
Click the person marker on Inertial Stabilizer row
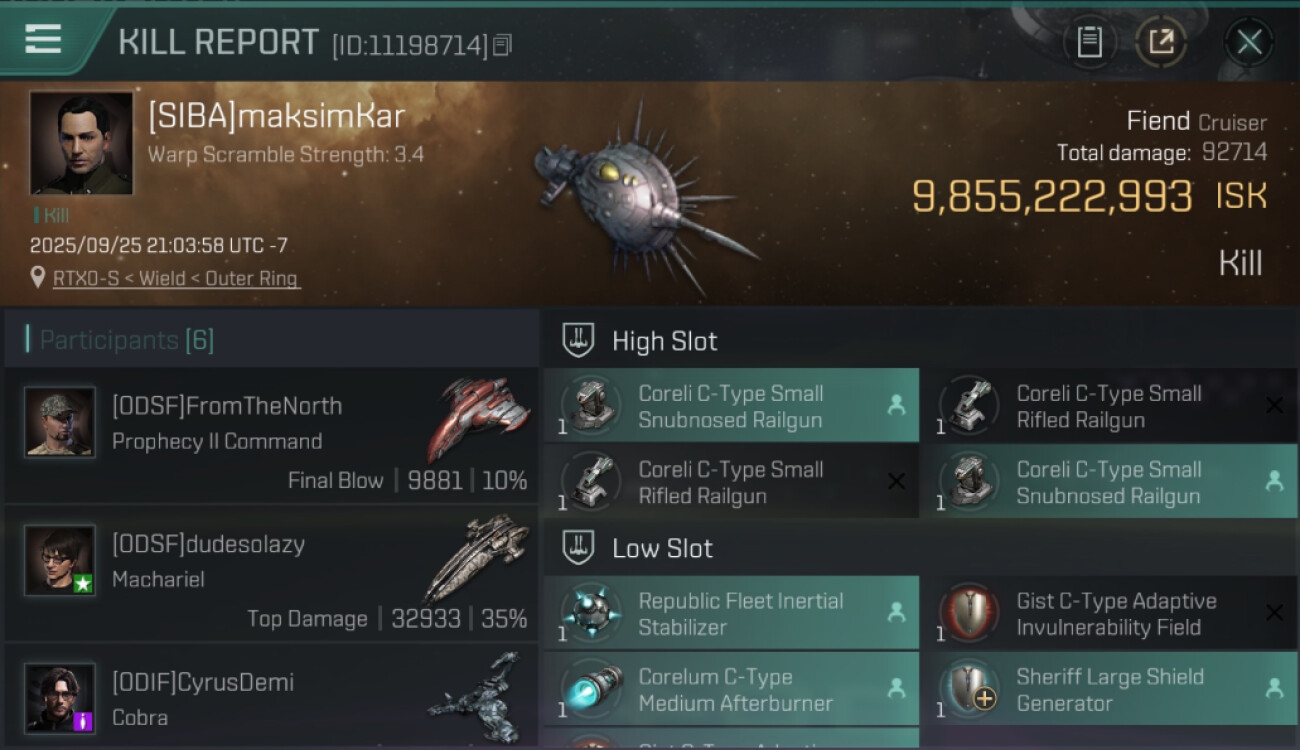[896, 612]
